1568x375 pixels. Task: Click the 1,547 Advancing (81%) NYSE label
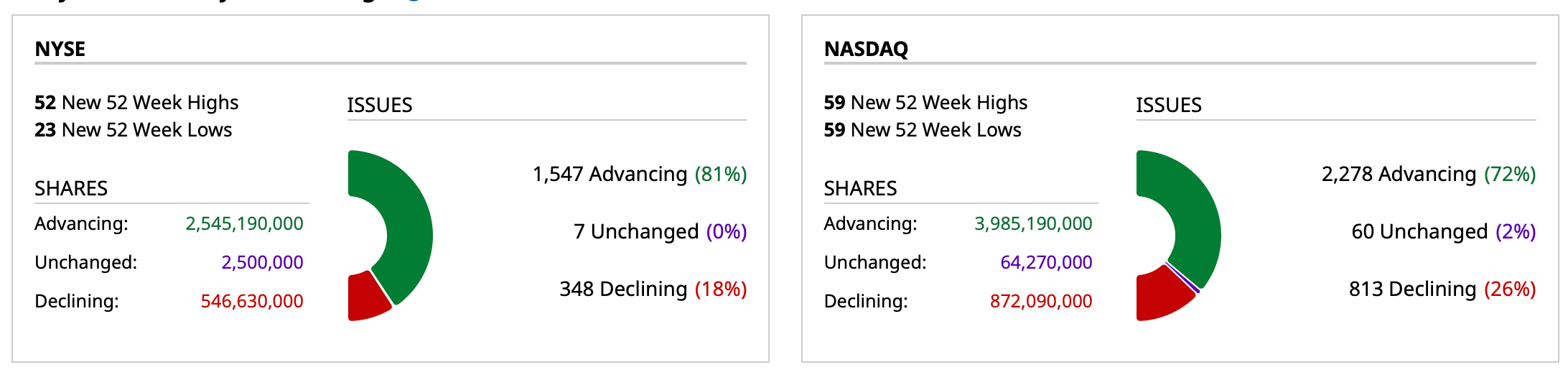pyautogui.click(x=640, y=174)
